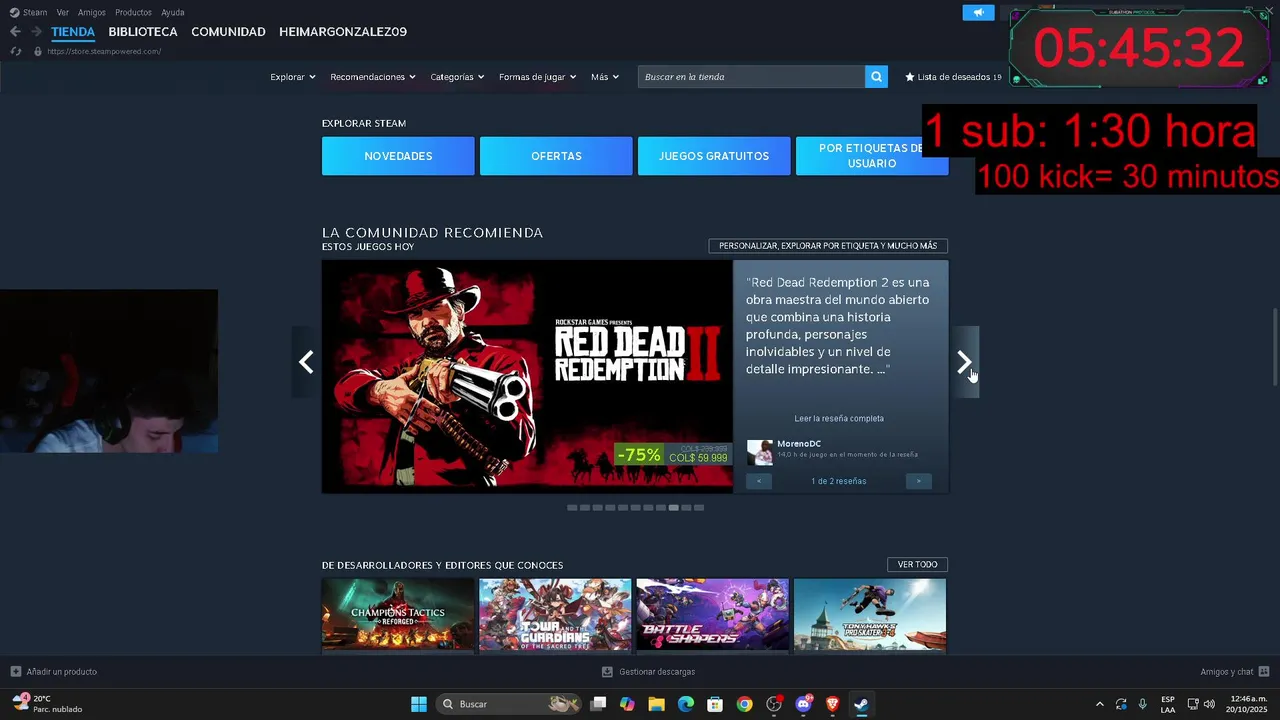Open Microsoft Store from taskbar
Image resolution: width=1280 pixels, height=720 pixels.
point(715,704)
